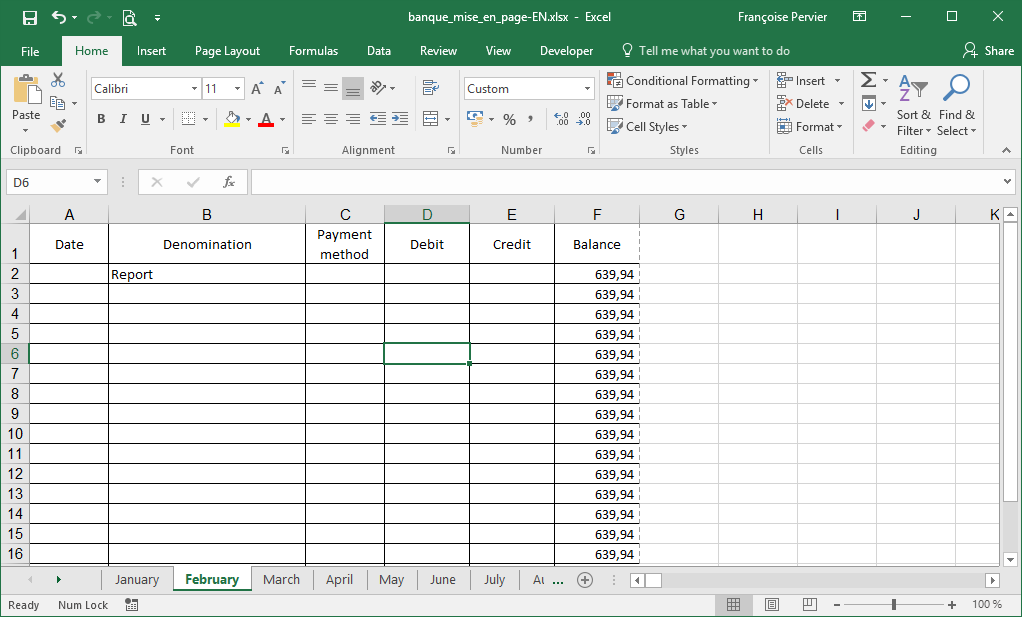Open the Page Layout ribbon tab

pos(227,51)
